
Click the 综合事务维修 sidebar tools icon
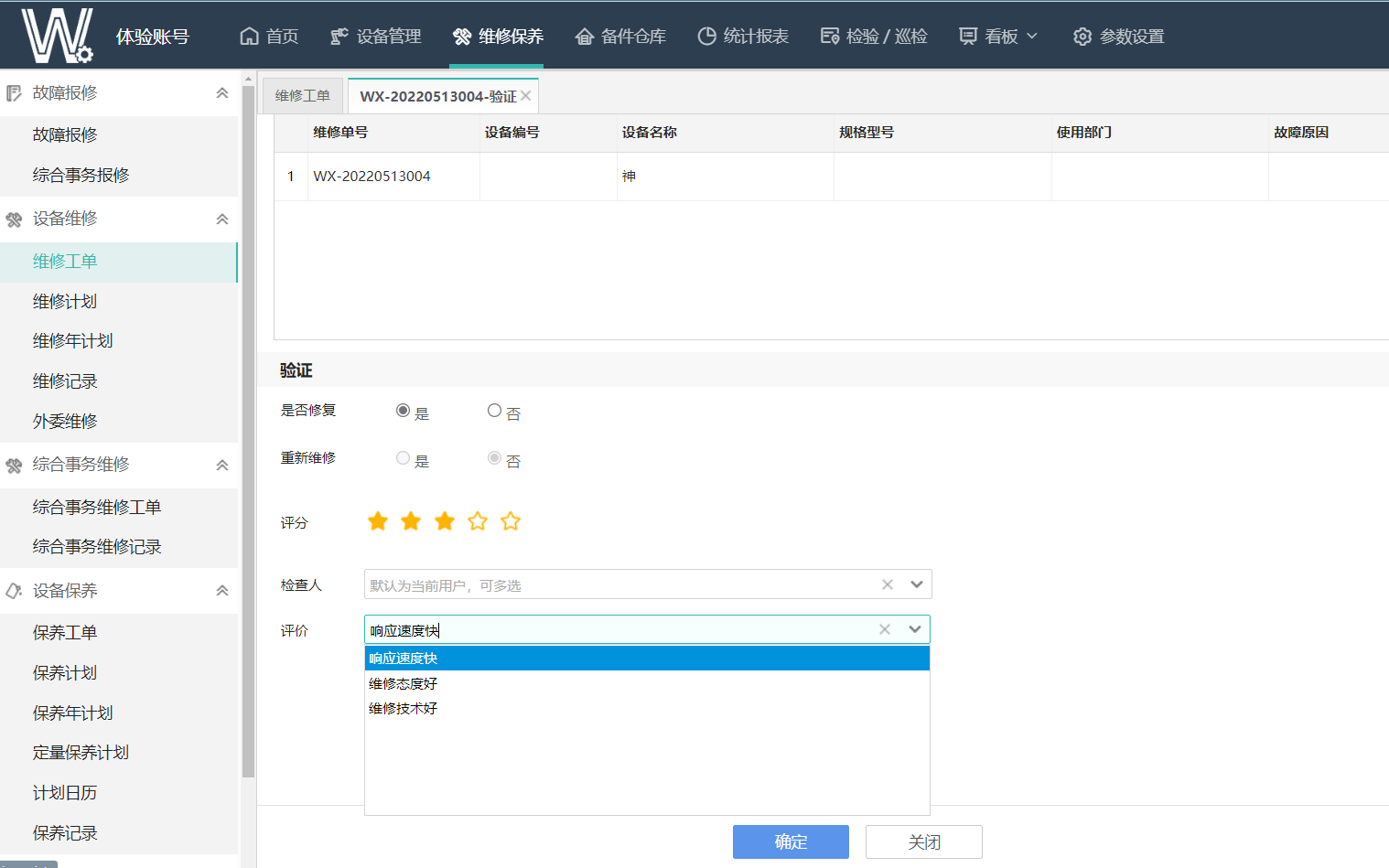coord(14,466)
